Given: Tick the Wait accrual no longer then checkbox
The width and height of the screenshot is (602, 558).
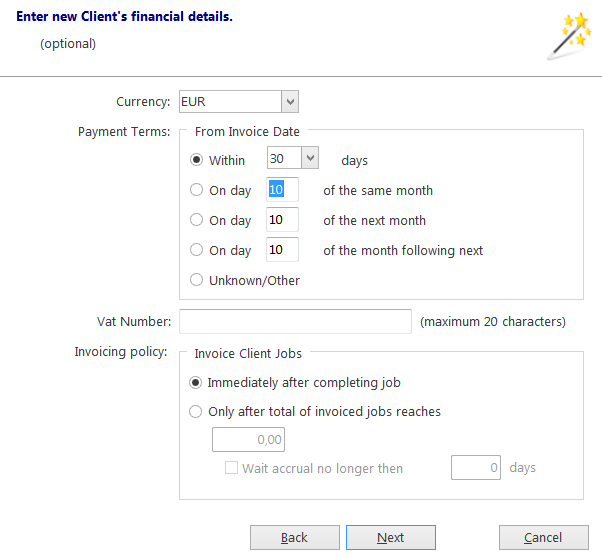Looking at the screenshot, I should 231,468.
